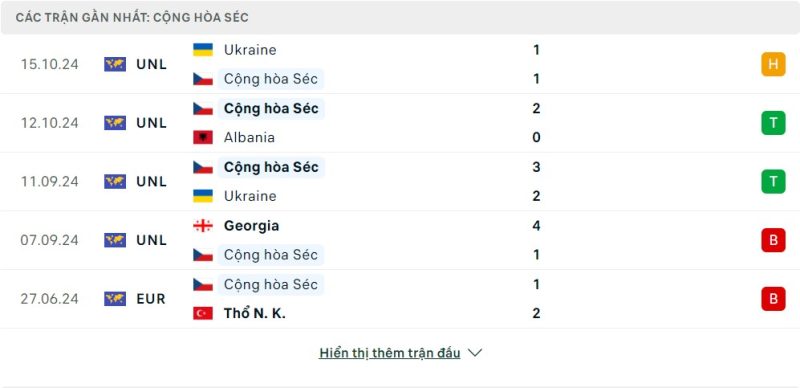
Task: Click the orange H draw result badge
Action: [x=773, y=64]
